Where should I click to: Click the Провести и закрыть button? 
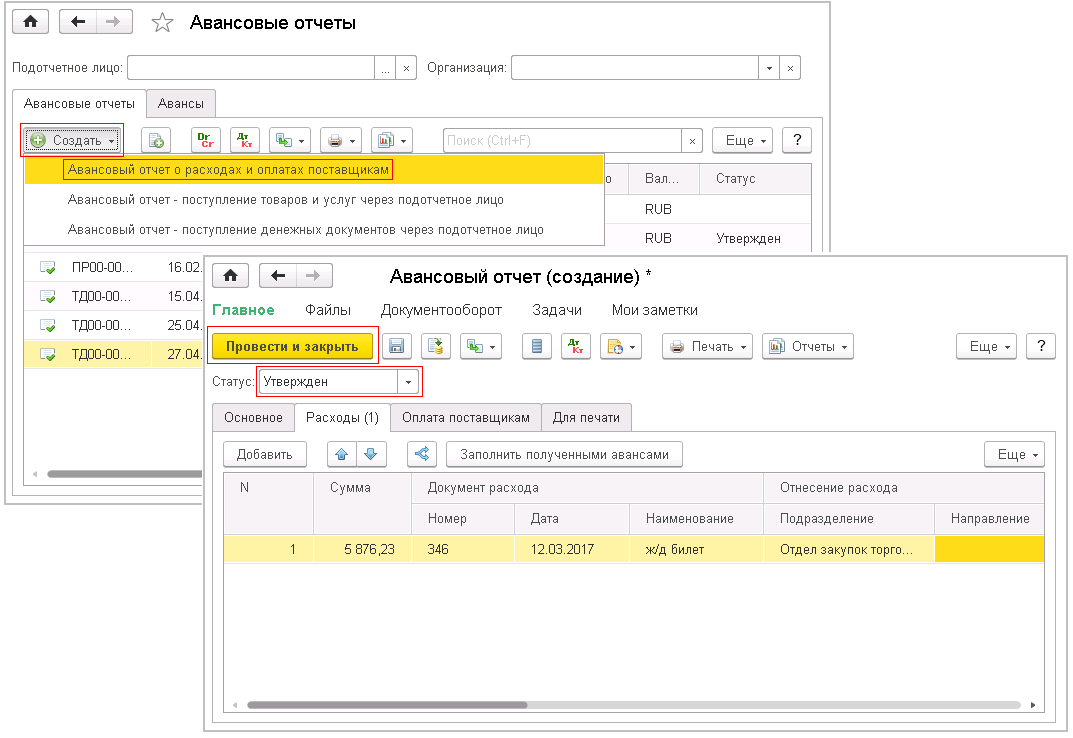[x=292, y=346]
